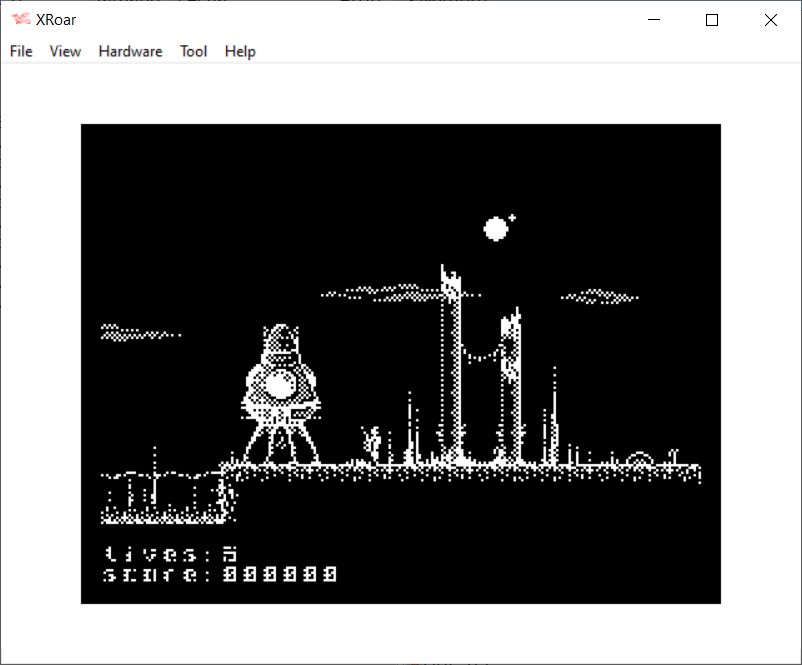This screenshot has height=665, width=802.
Task: Open the File menu
Action: 21,51
